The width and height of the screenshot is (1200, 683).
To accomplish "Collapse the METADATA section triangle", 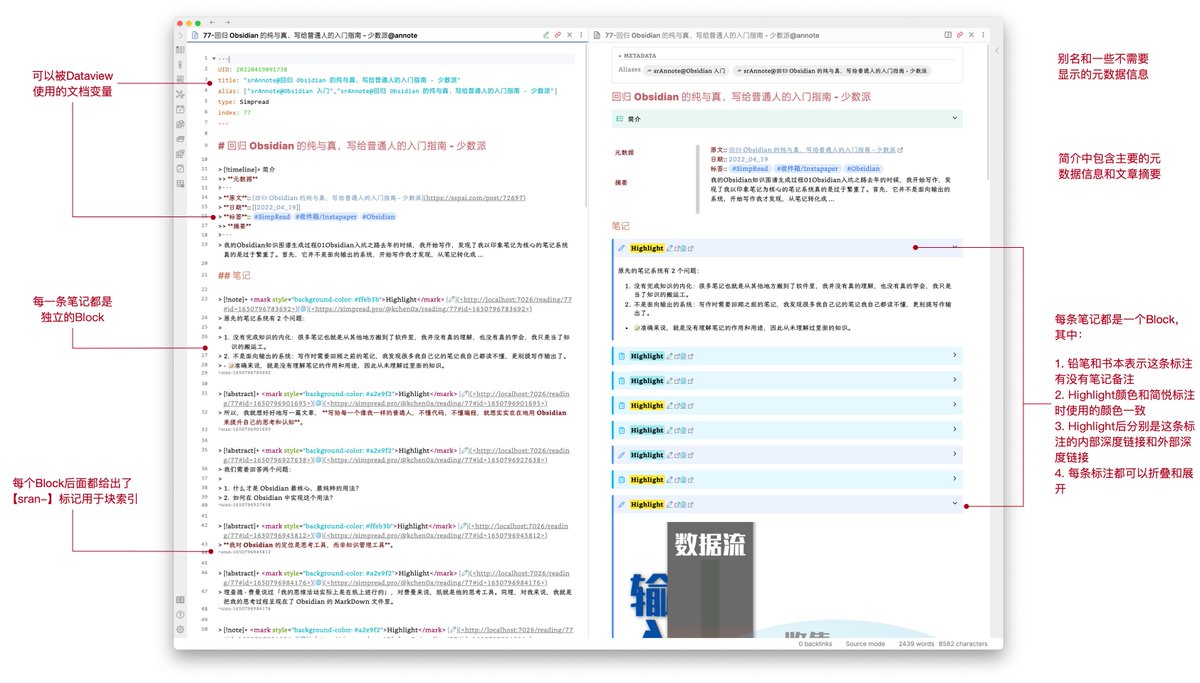I will [620, 55].
